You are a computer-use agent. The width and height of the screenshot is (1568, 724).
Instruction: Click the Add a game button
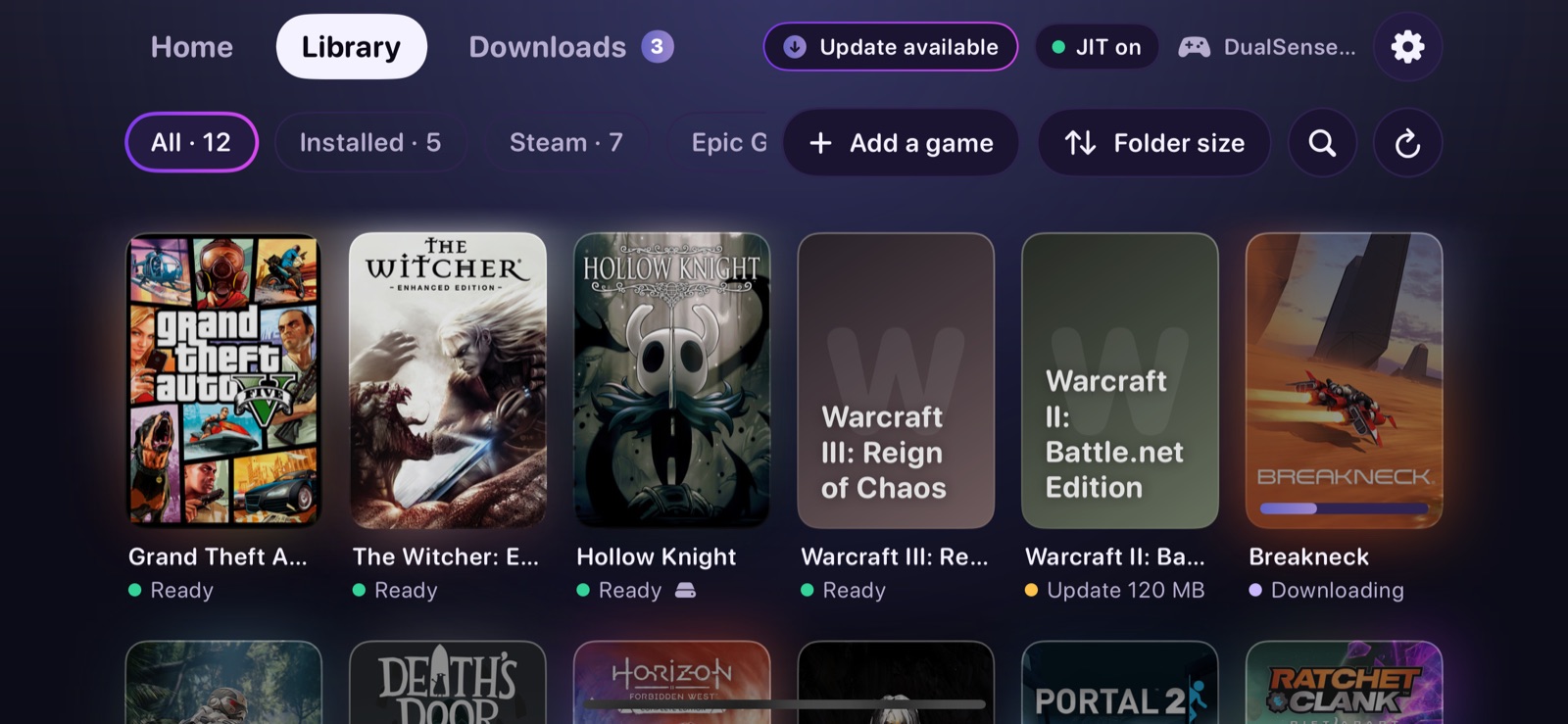[901, 143]
